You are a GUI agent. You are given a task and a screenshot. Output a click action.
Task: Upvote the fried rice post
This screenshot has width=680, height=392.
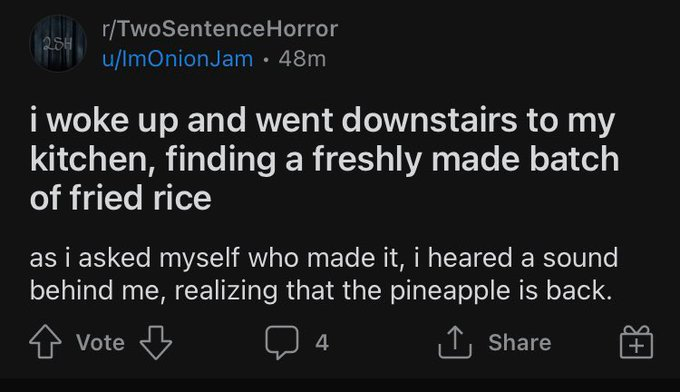(x=46, y=342)
